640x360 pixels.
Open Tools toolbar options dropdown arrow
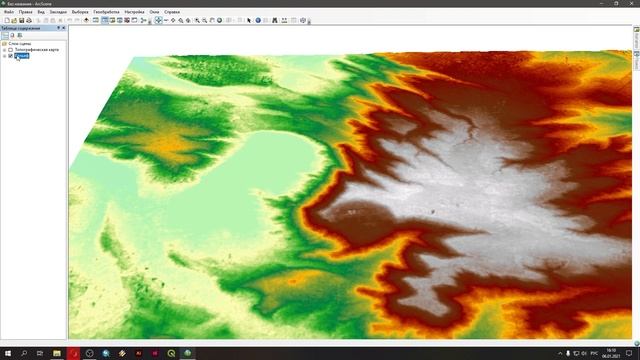point(309,21)
